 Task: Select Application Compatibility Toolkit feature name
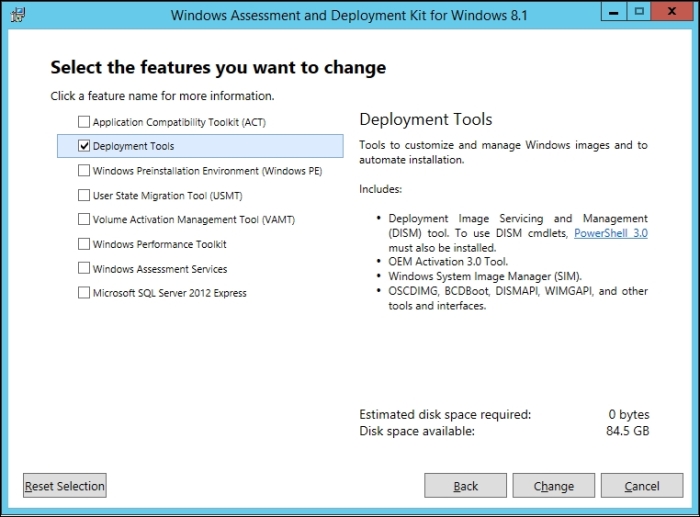coord(179,122)
